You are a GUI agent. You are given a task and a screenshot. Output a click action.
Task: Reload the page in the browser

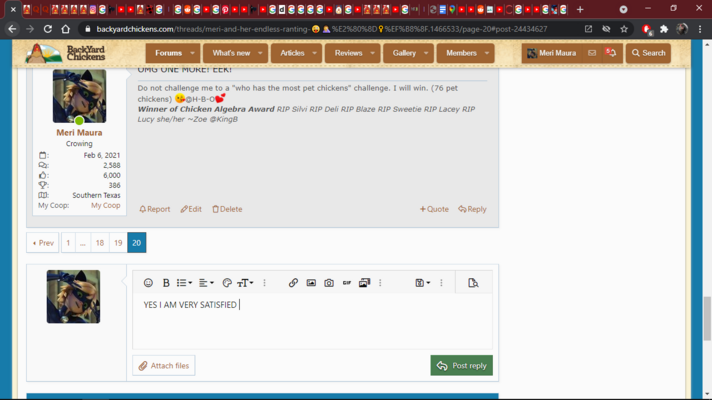(48, 29)
